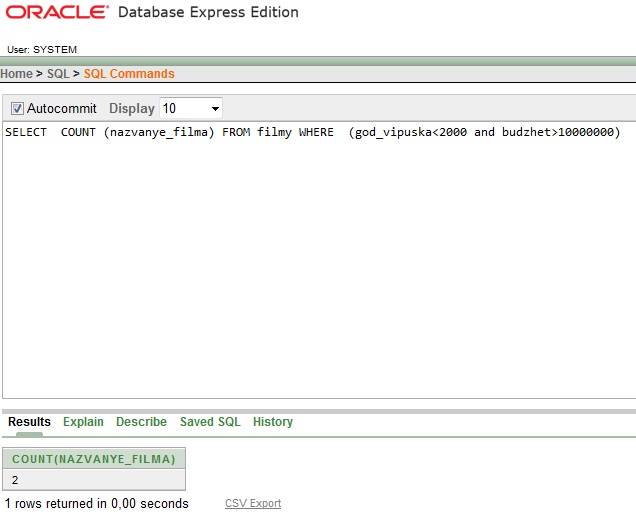Select the result cell with value 2

(x=94, y=480)
